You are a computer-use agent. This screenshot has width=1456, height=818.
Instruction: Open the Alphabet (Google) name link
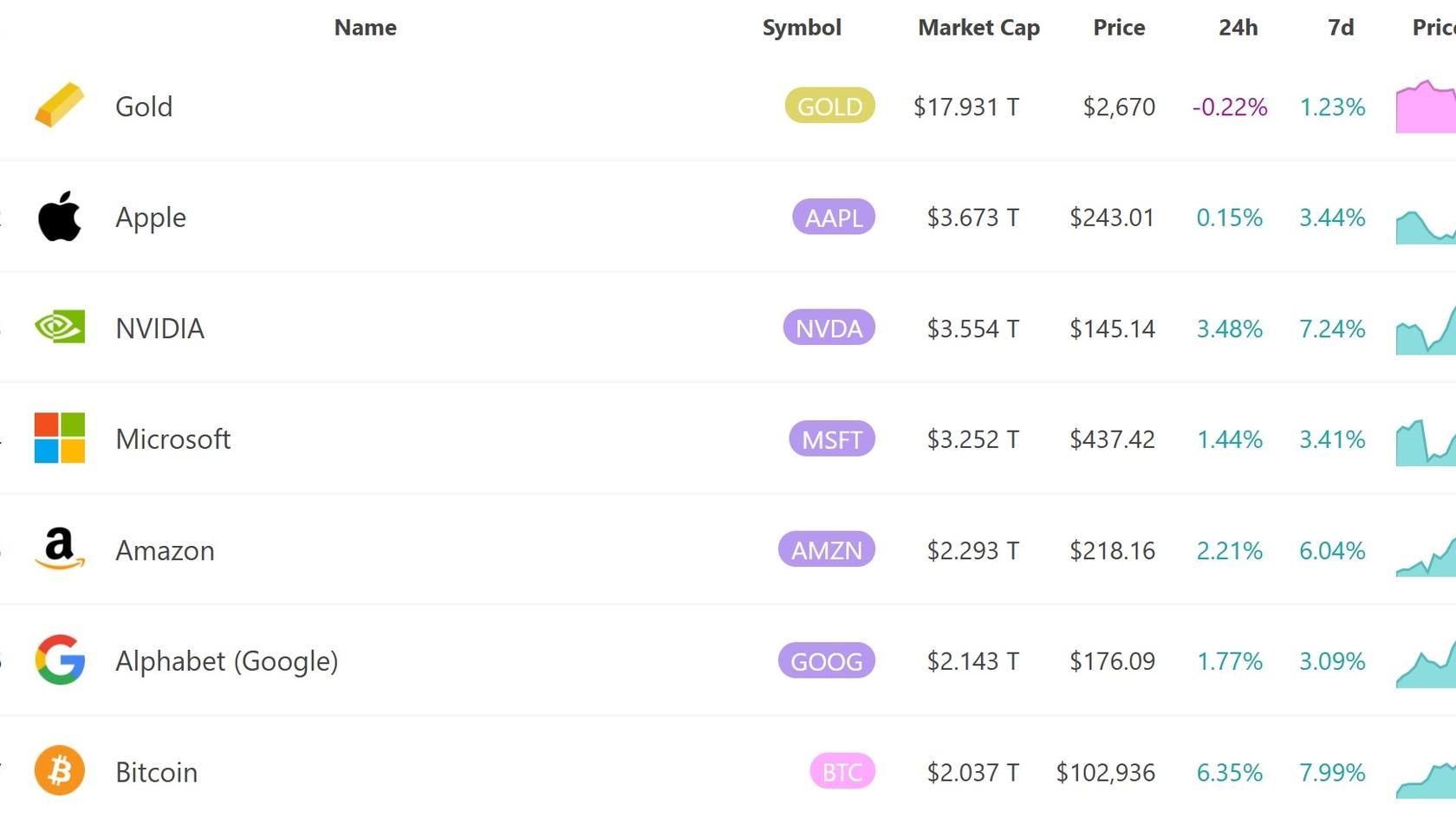click(x=227, y=661)
